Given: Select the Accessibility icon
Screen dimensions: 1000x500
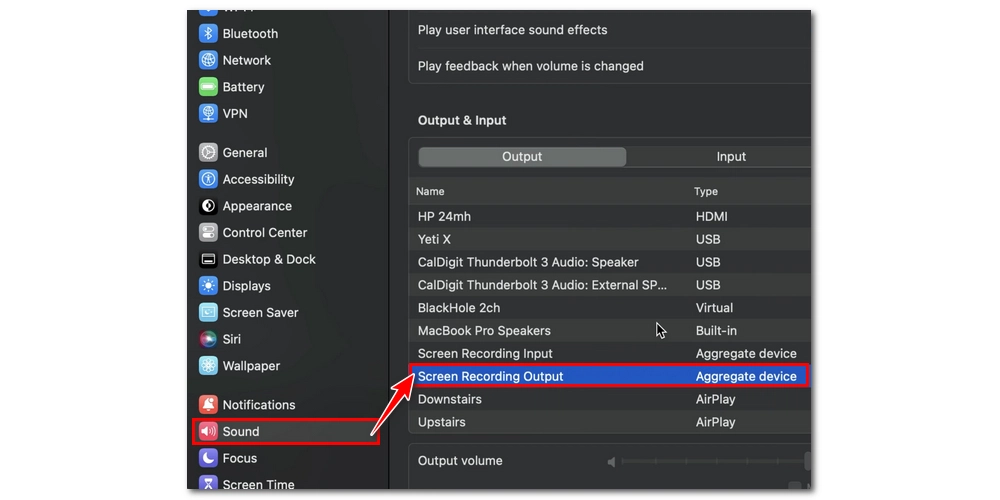Looking at the screenshot, I should [208, 179].
